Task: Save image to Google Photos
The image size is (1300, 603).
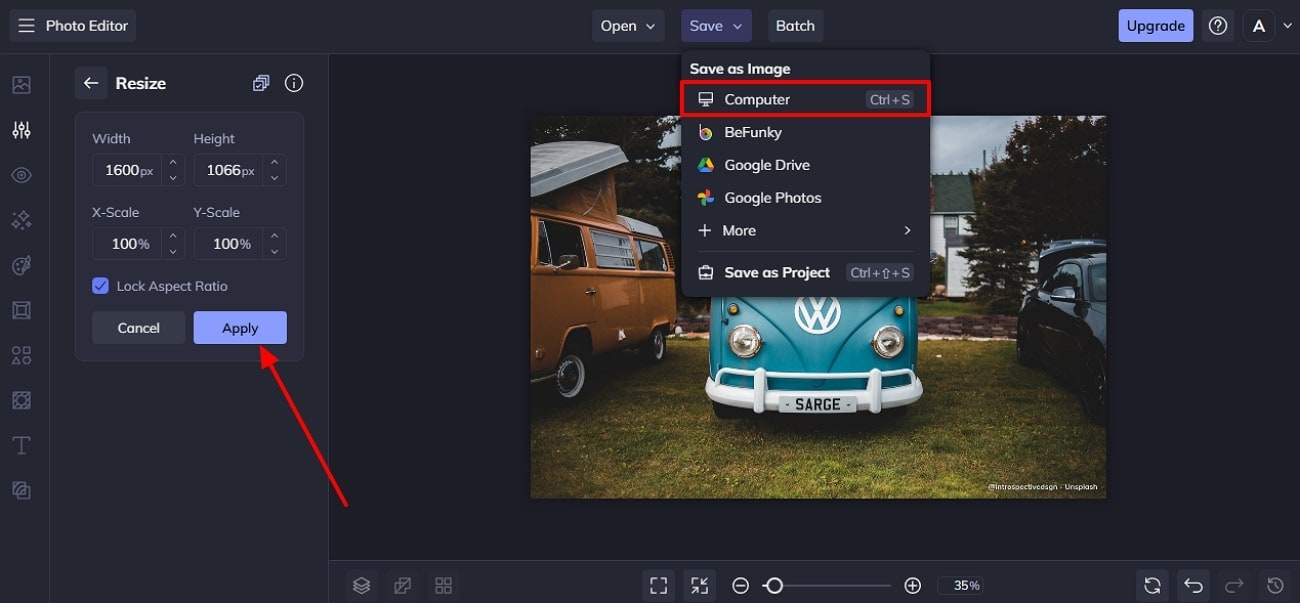Action: 805,198
